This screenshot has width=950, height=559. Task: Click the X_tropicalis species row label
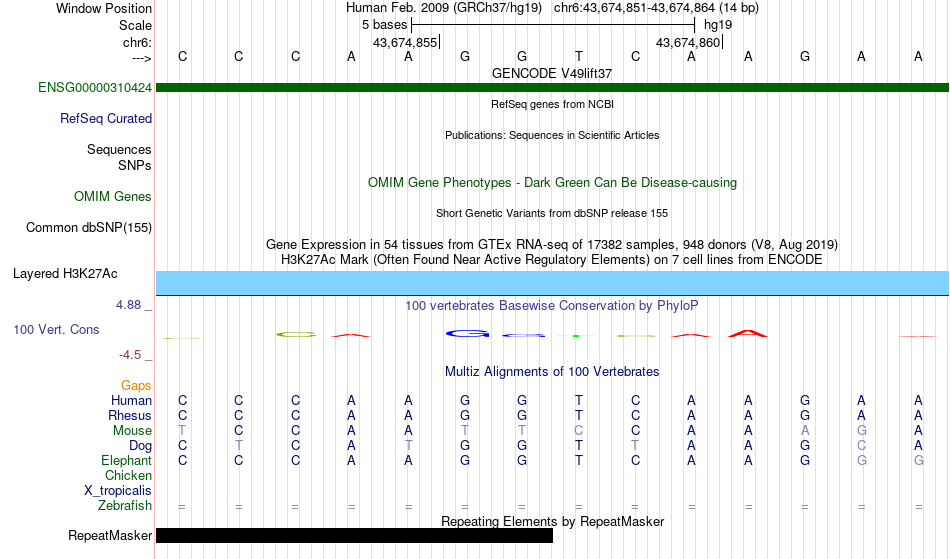[118, 491]
